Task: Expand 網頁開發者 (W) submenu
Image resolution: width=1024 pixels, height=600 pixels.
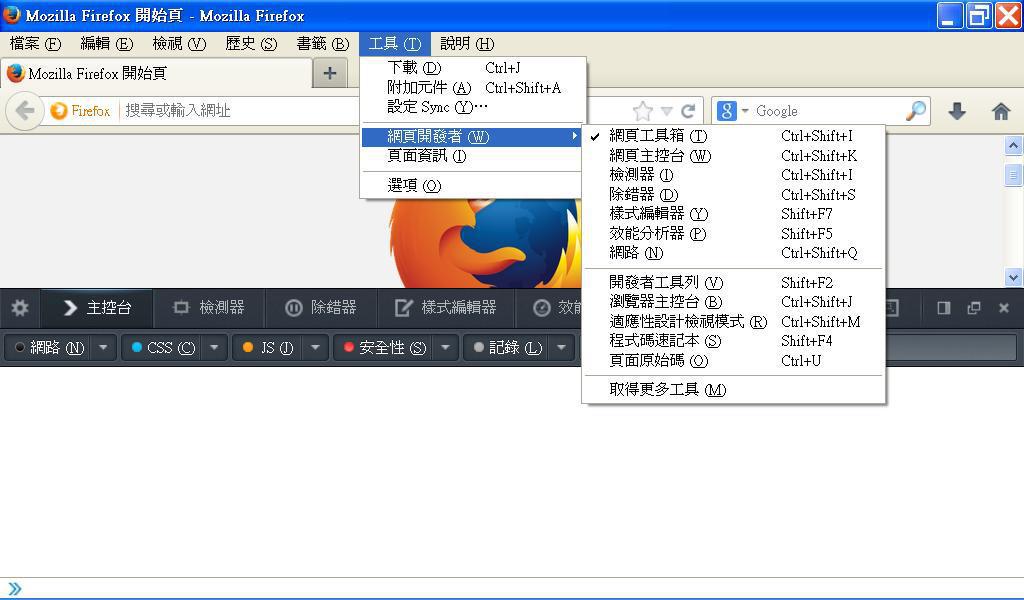Action: [x=471, y=136]
